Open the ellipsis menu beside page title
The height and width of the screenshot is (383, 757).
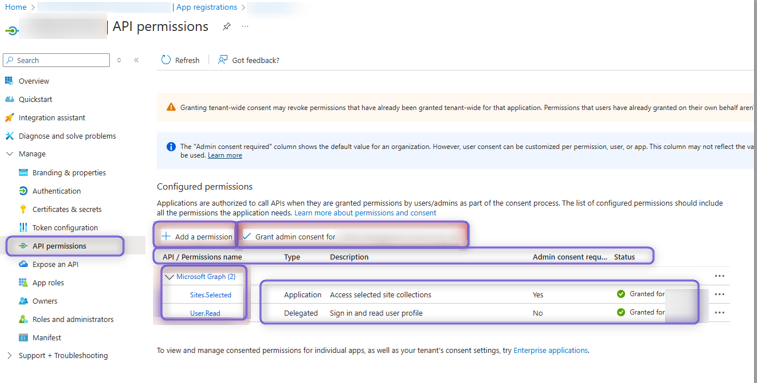click(x=245, y=26)
